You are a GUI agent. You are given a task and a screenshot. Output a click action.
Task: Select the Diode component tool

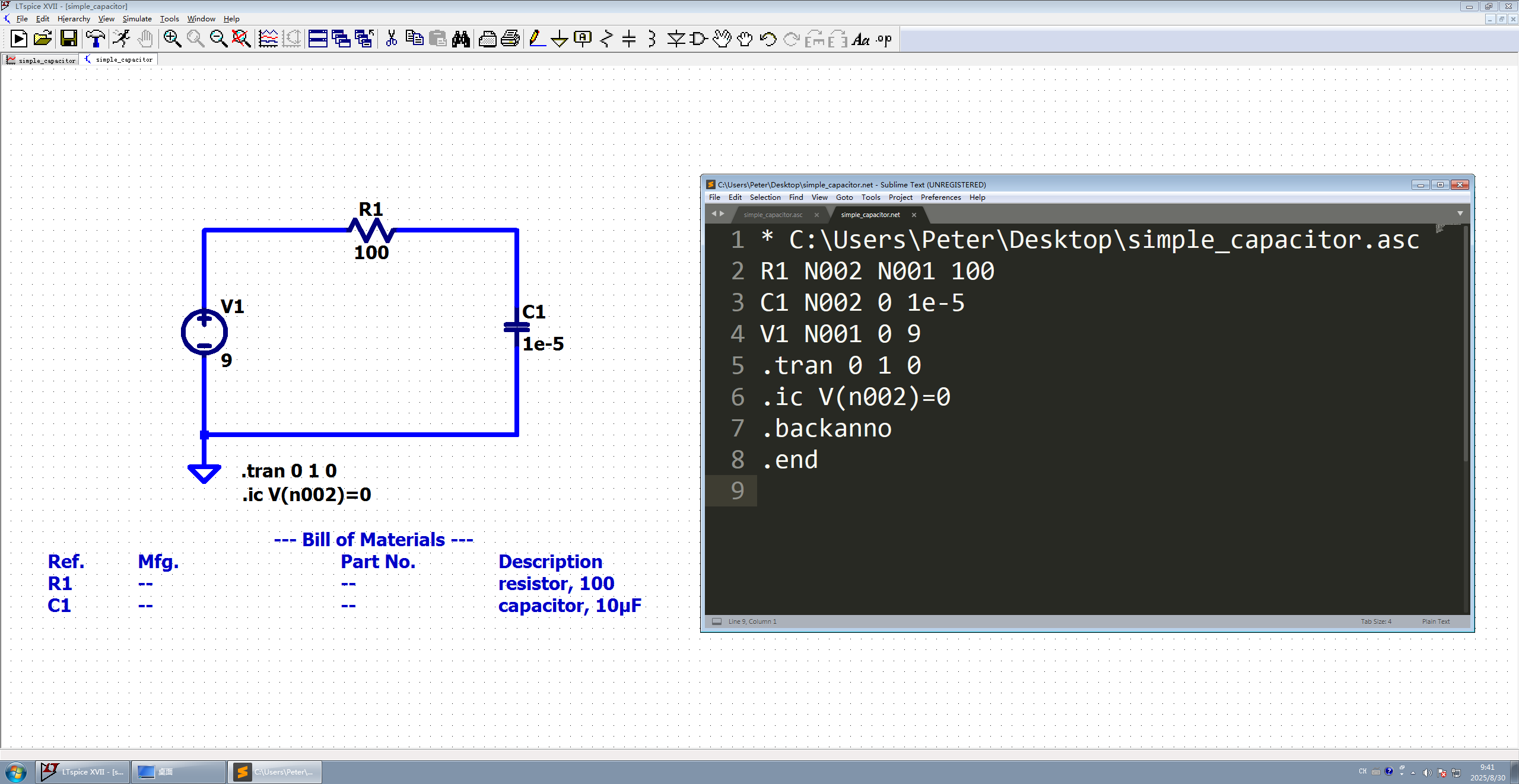pos(675,39)
